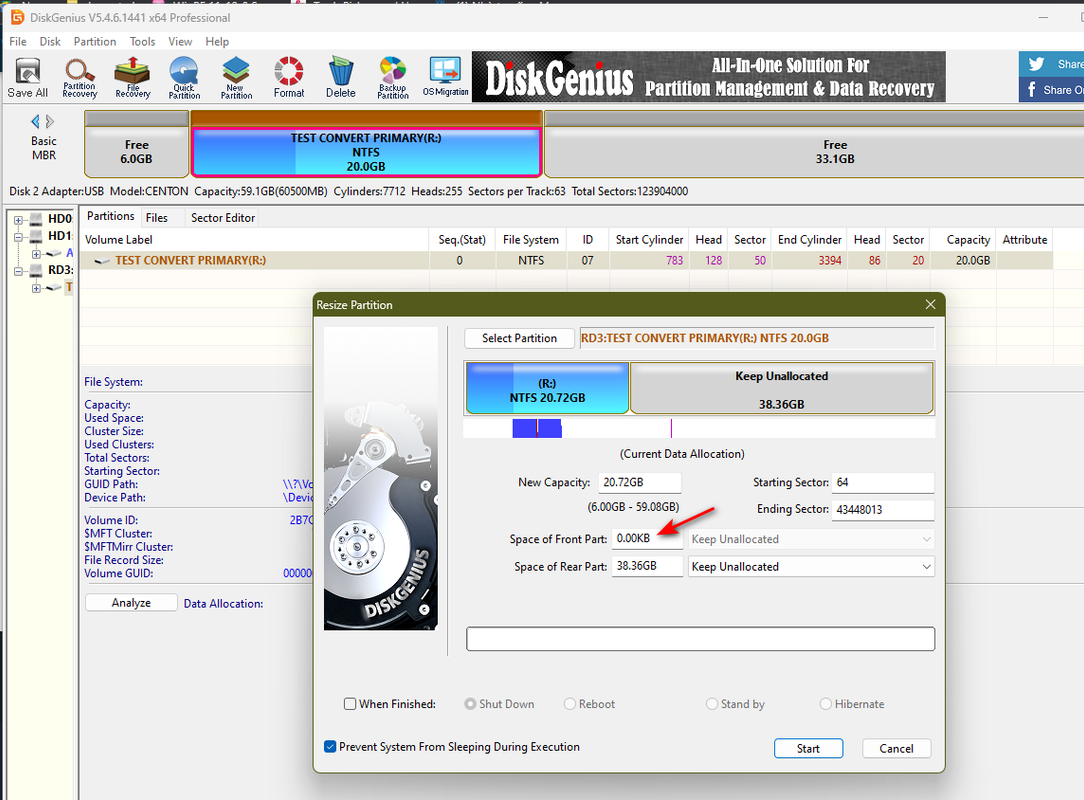This screenshot has width=1084, height=800.
Task: Select TEST CONVERT PRIMARY(R:) table row
Action: point(566,260)
